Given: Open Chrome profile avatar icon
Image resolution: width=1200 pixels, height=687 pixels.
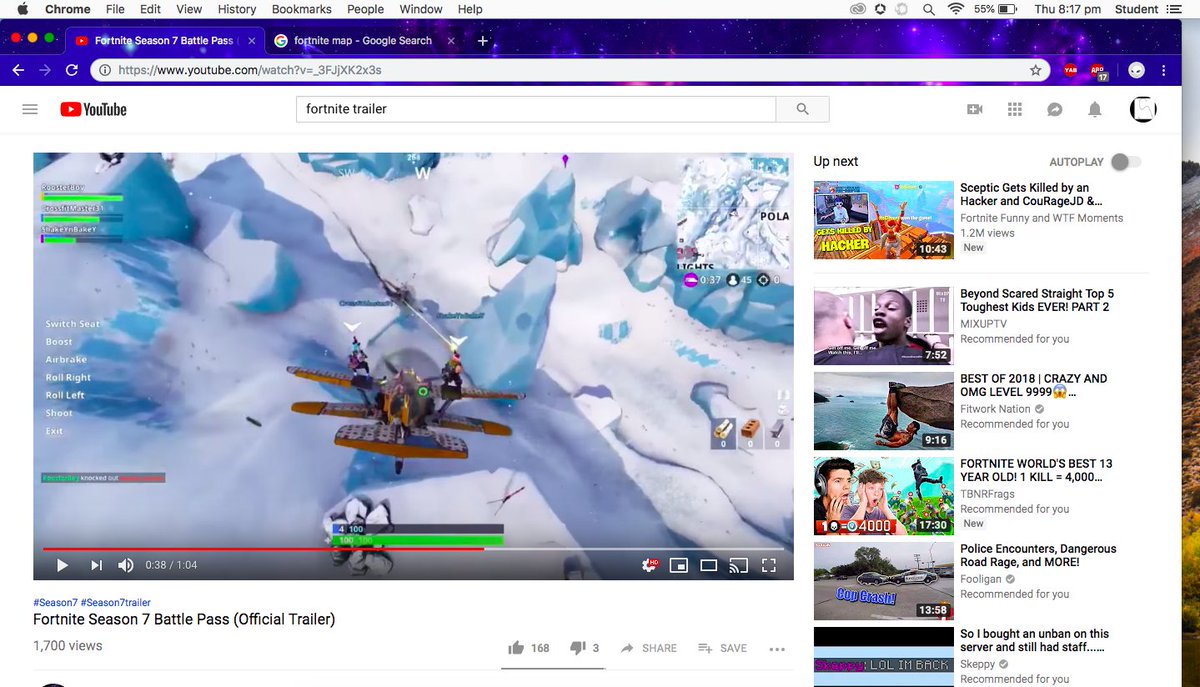Looking at the screenshot, I should tap(1136, 71).
